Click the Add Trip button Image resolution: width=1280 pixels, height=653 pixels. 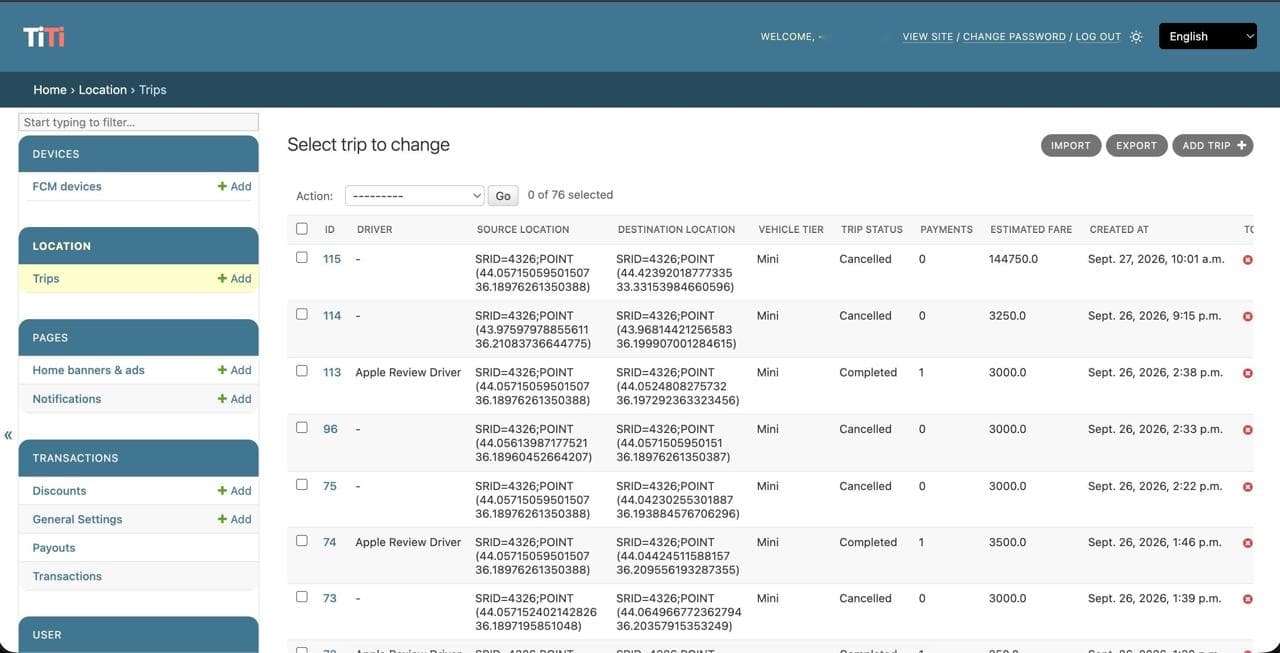point(1213,146)
